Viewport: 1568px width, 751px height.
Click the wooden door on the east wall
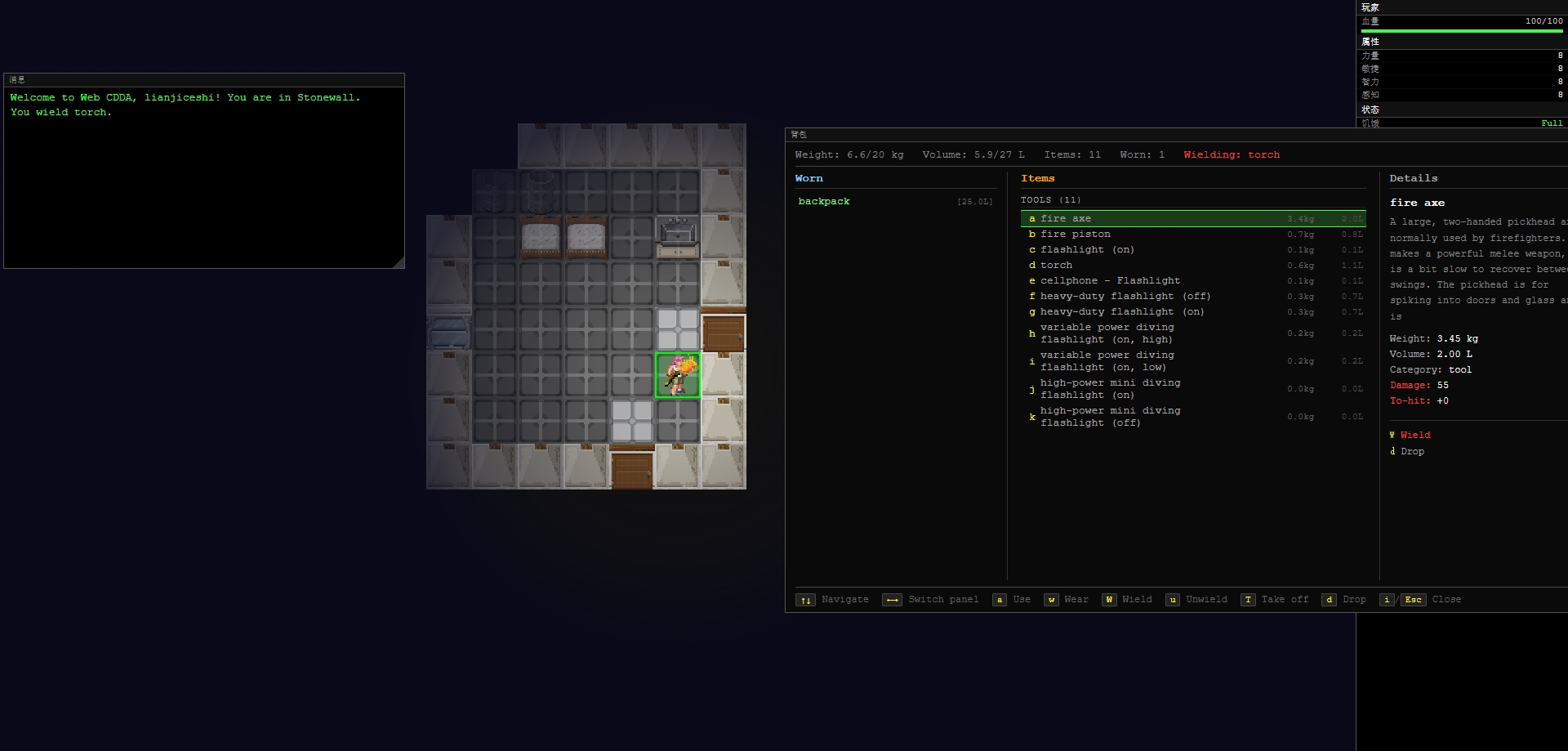(724, 329)
